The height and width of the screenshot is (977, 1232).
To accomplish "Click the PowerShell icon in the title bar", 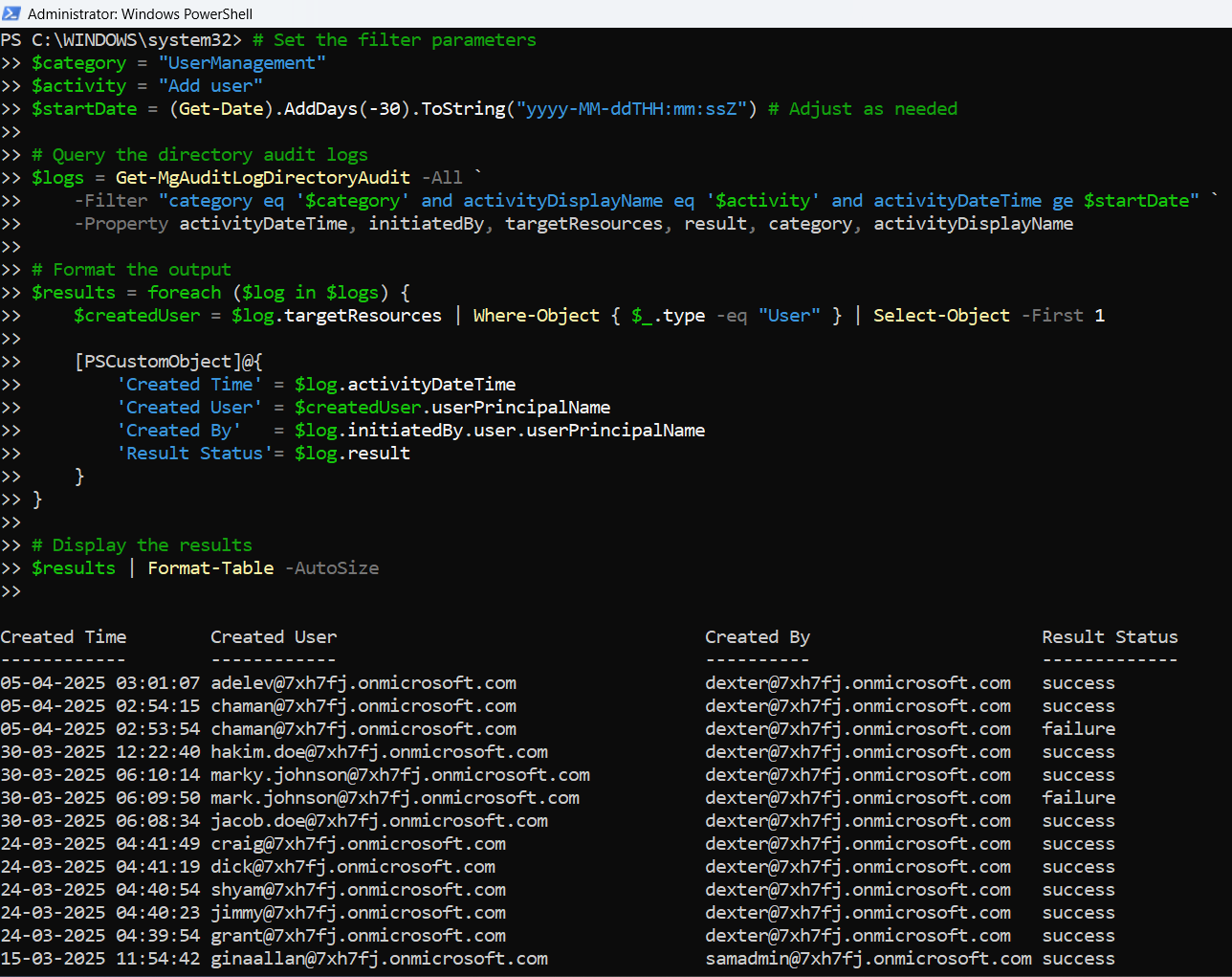I will click(x=11, y=13).
